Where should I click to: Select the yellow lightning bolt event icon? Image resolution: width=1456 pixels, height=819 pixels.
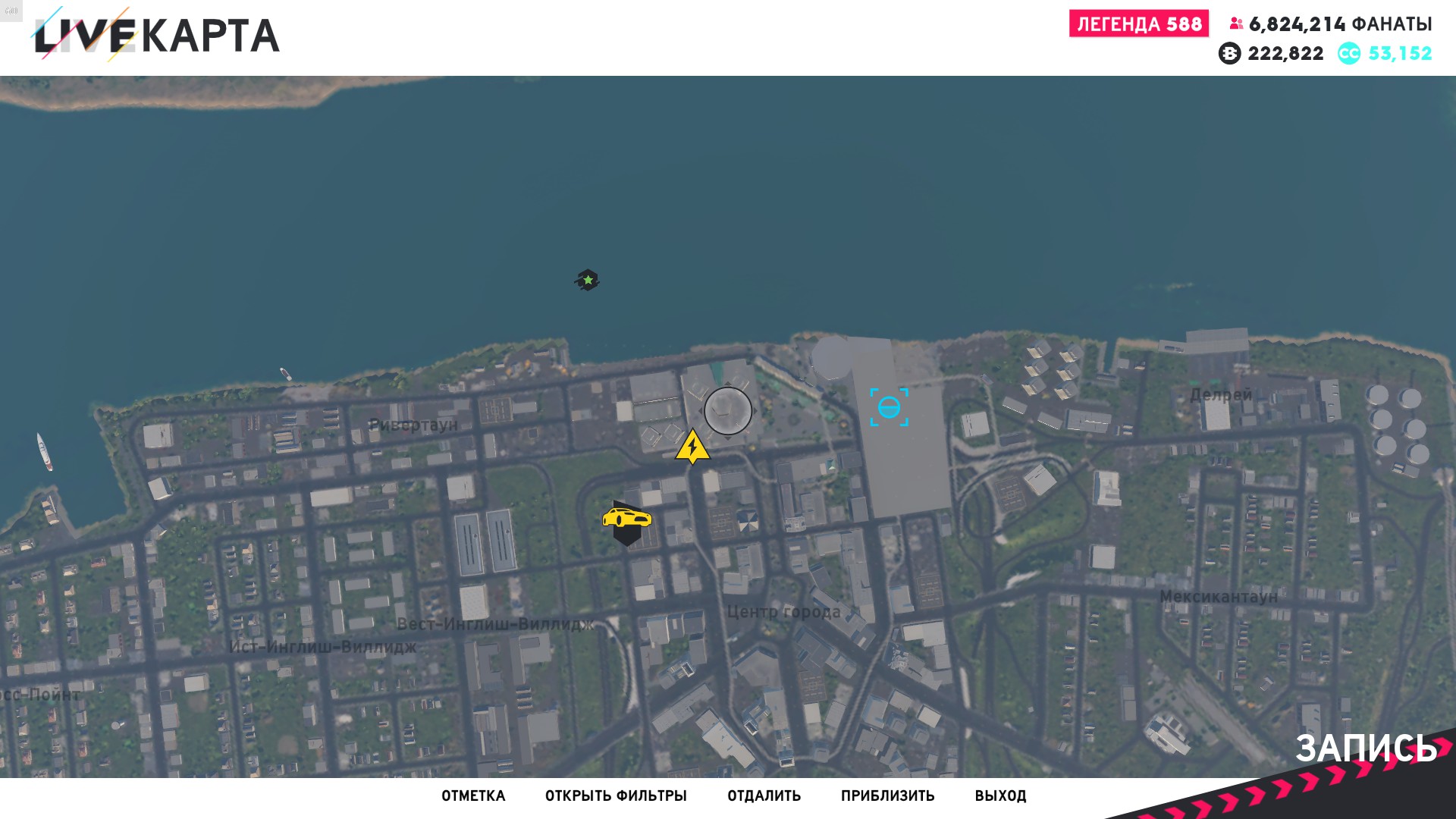click(x=692, y=447)
